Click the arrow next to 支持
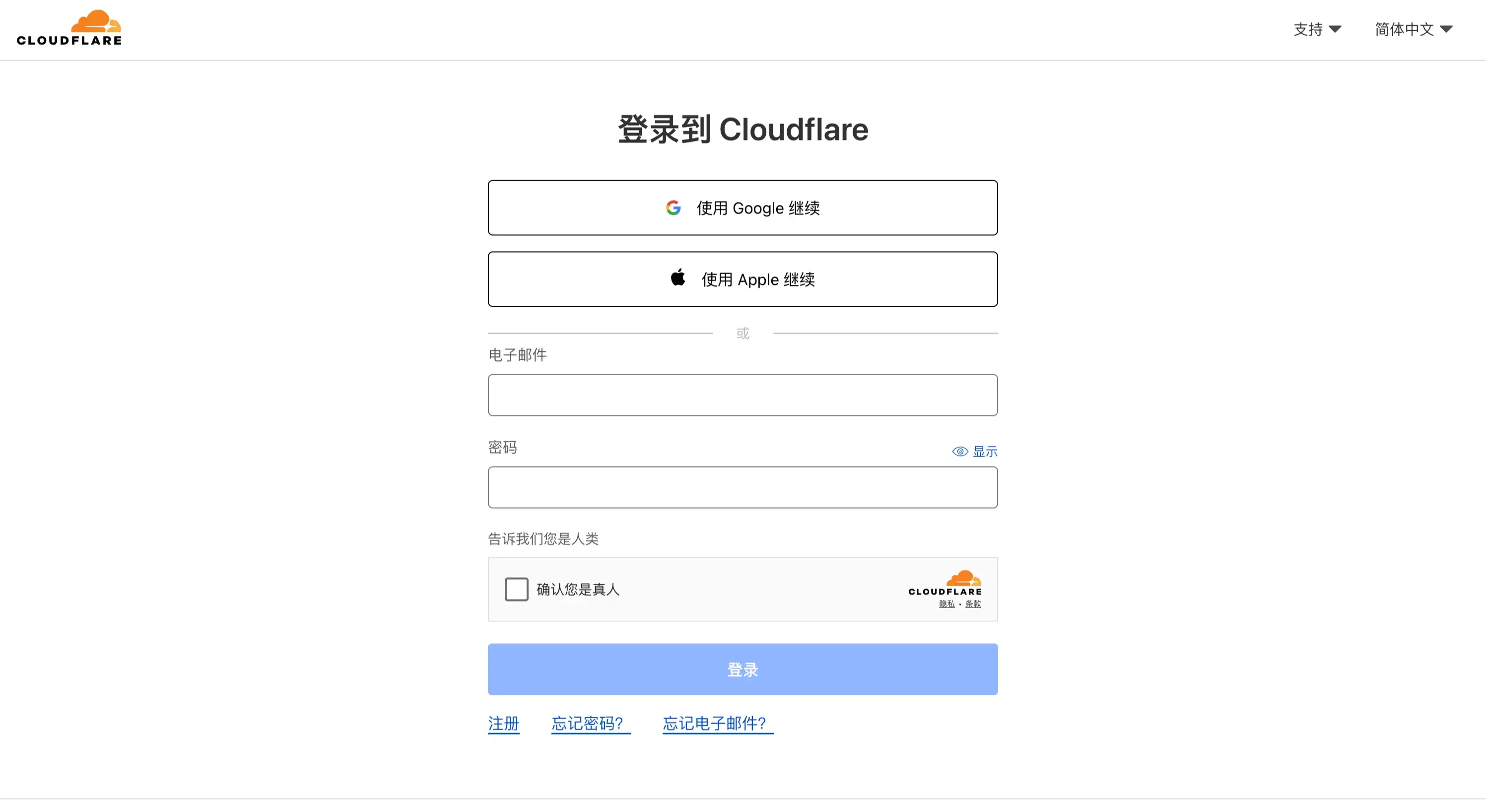This screenshot has height=812, width=1486. 1335,29
